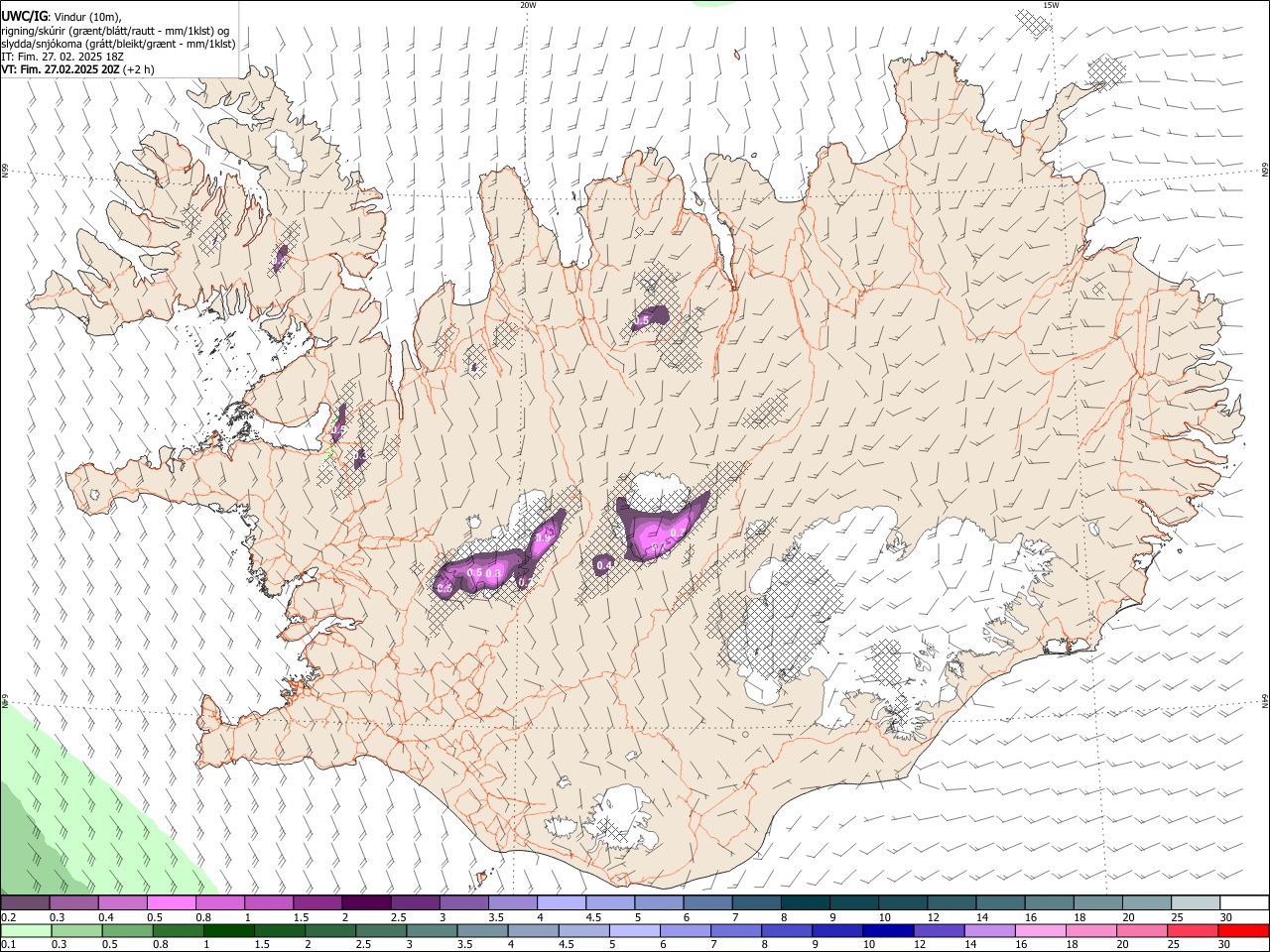Select the 14–16 snow scale swatch
1270x952 pixels.
click(1002, 902)
